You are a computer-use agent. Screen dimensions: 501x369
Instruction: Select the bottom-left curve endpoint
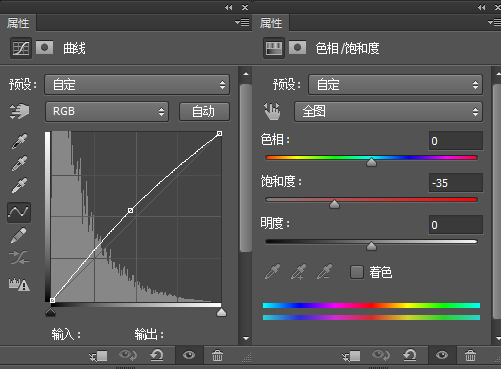coord(52,300)
